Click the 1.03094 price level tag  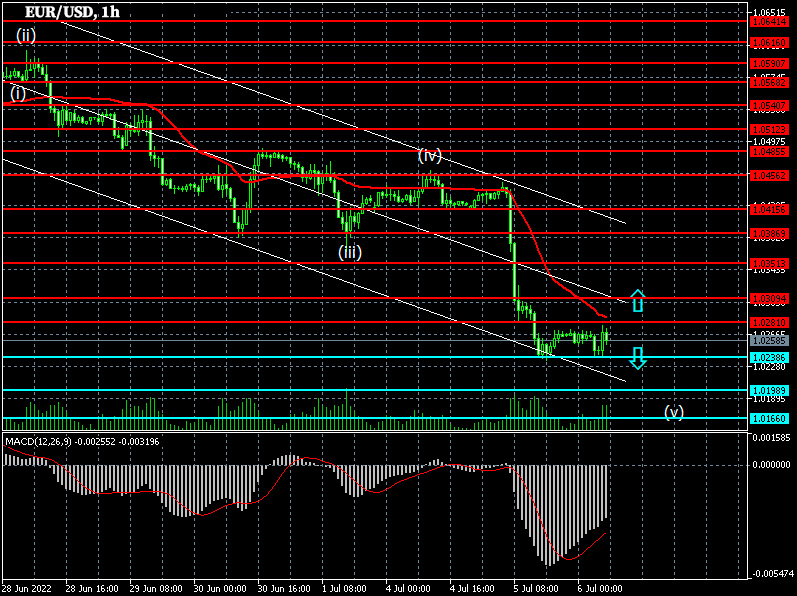[x=770, y=298]
